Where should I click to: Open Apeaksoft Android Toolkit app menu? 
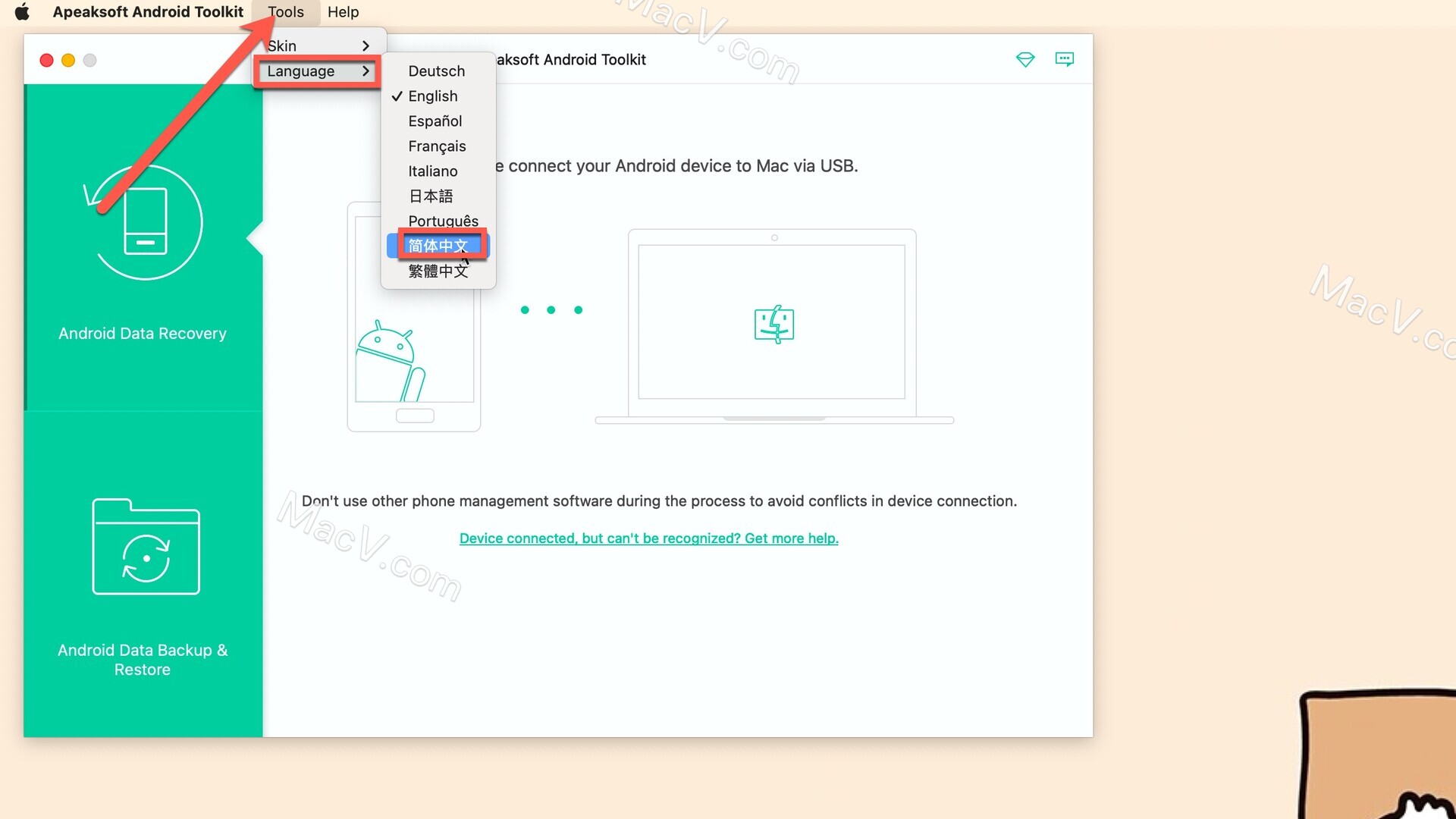(148, 11)
